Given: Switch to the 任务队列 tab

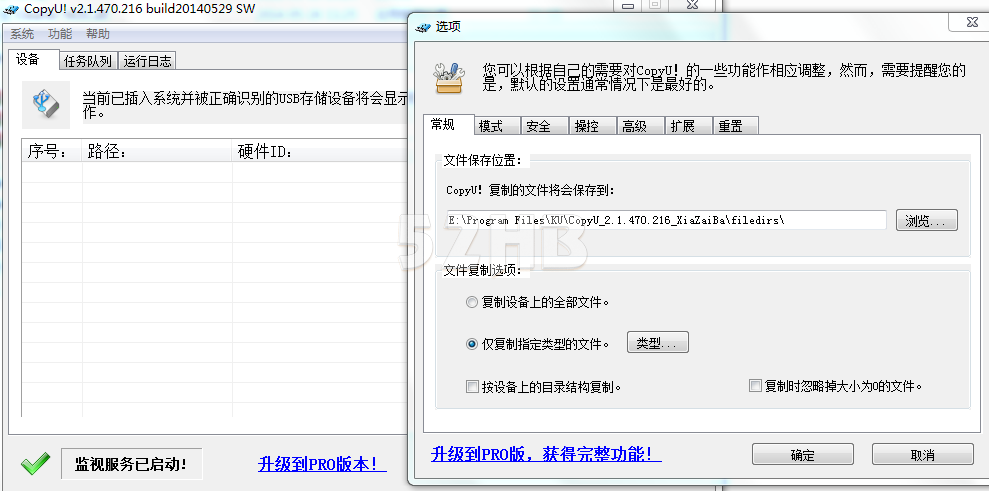Looking at the screenshot, I should pos(88,61).
